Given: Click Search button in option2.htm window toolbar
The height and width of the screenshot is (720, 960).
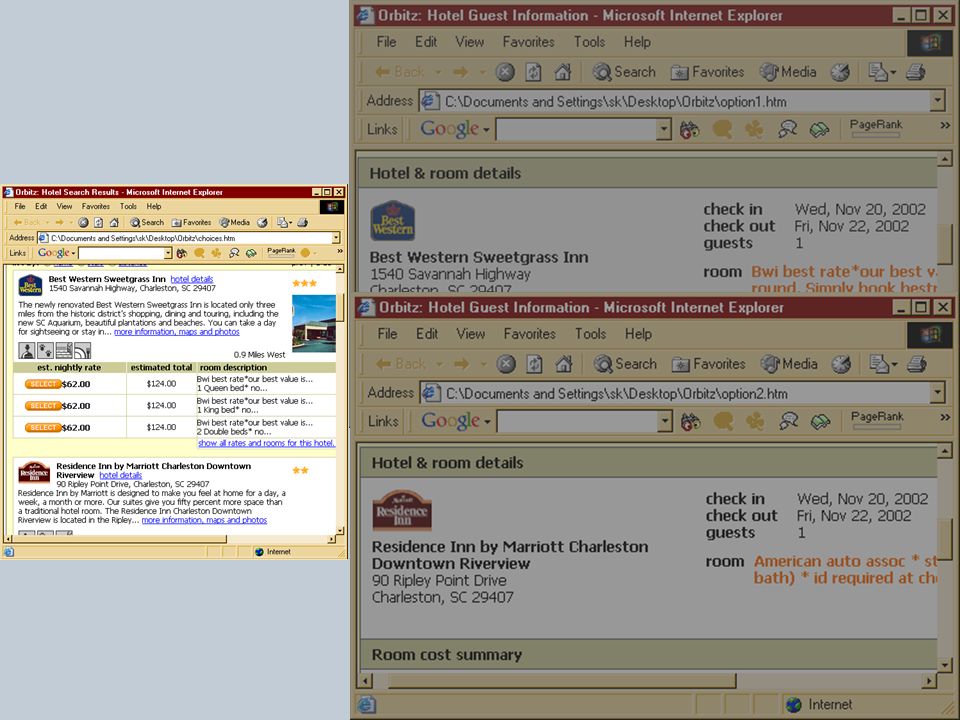Looking at the screenshot, I should 625,364.
